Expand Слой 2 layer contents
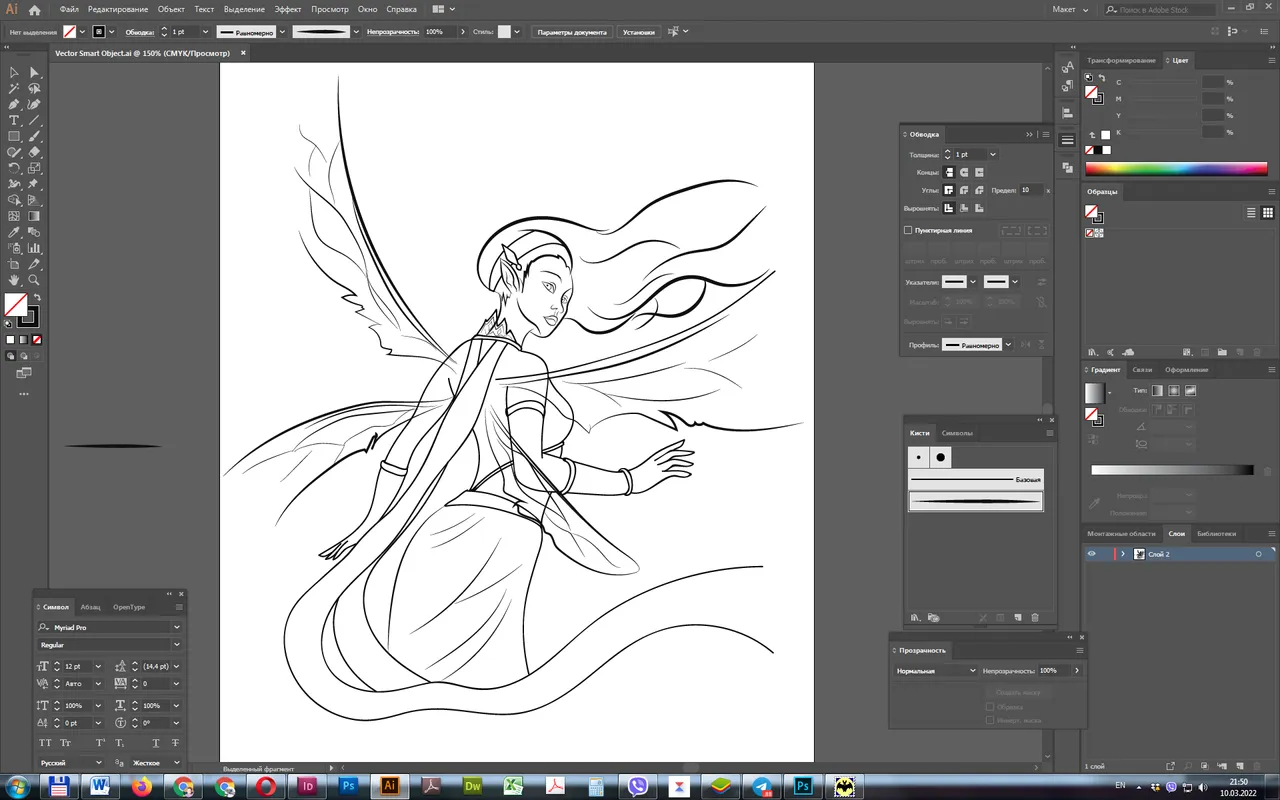The width and height of the screenshot is (1280, 800). (1123, 554)
